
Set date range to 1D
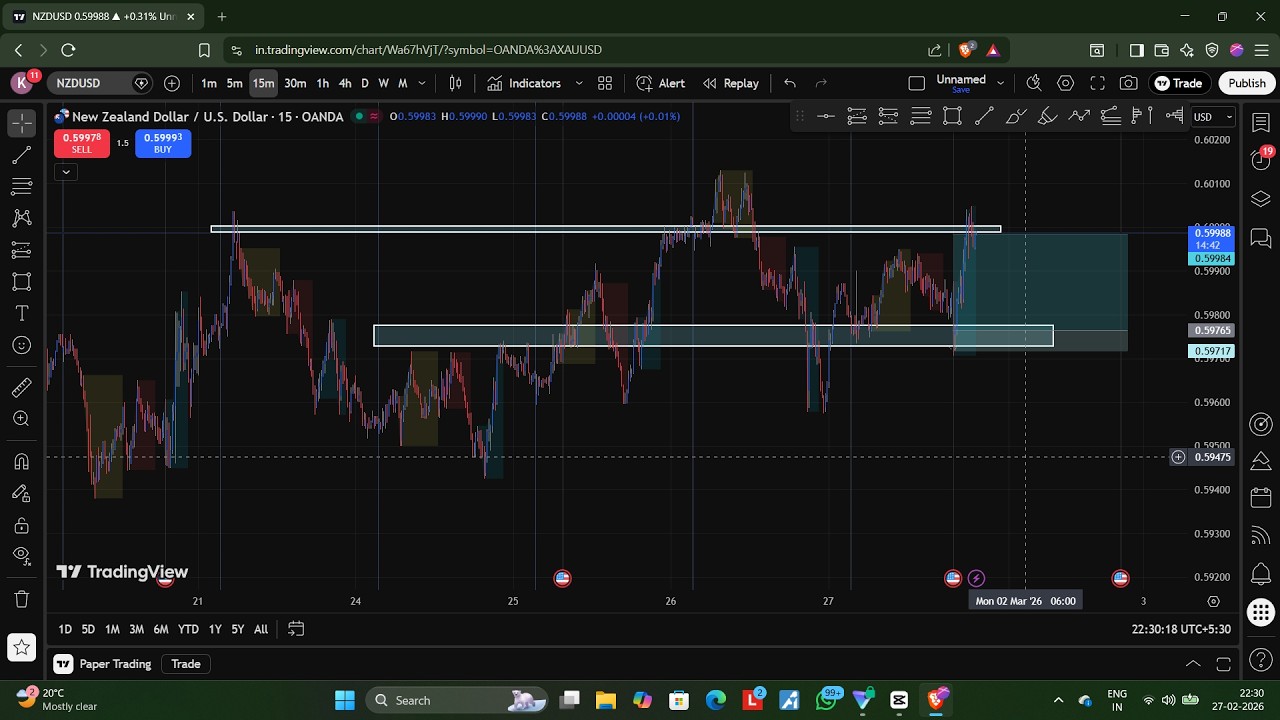[x=65, y=629]
